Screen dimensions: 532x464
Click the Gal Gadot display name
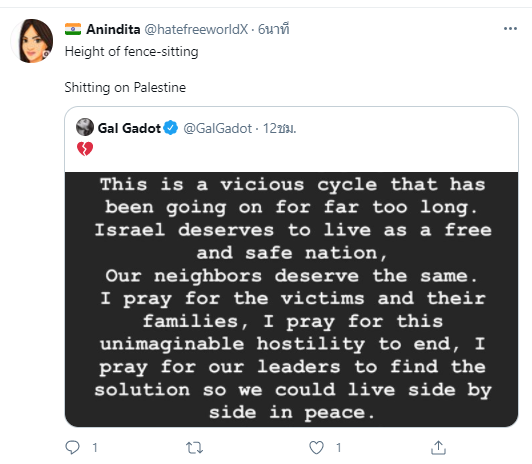129,128
